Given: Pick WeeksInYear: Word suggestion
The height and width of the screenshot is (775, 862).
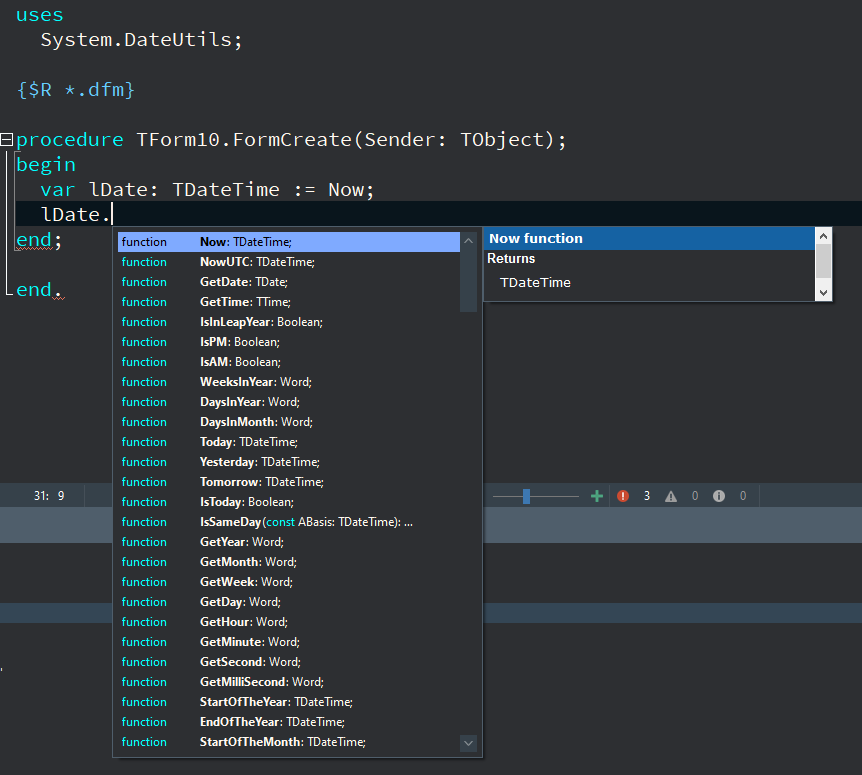Looking at the screenshot, I should (x=289, y=382).
